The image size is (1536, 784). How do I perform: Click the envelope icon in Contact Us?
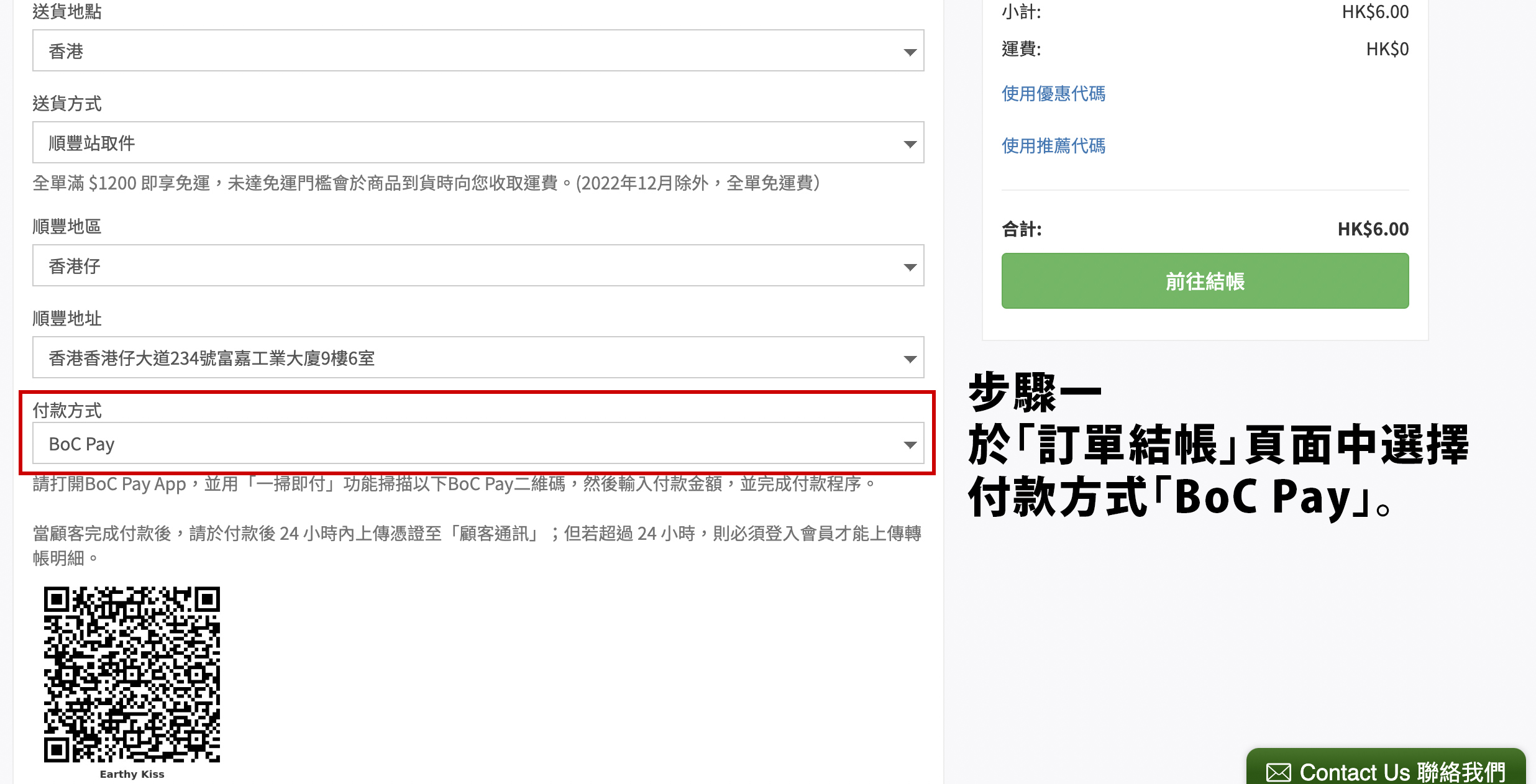[x=1279, y=772]
